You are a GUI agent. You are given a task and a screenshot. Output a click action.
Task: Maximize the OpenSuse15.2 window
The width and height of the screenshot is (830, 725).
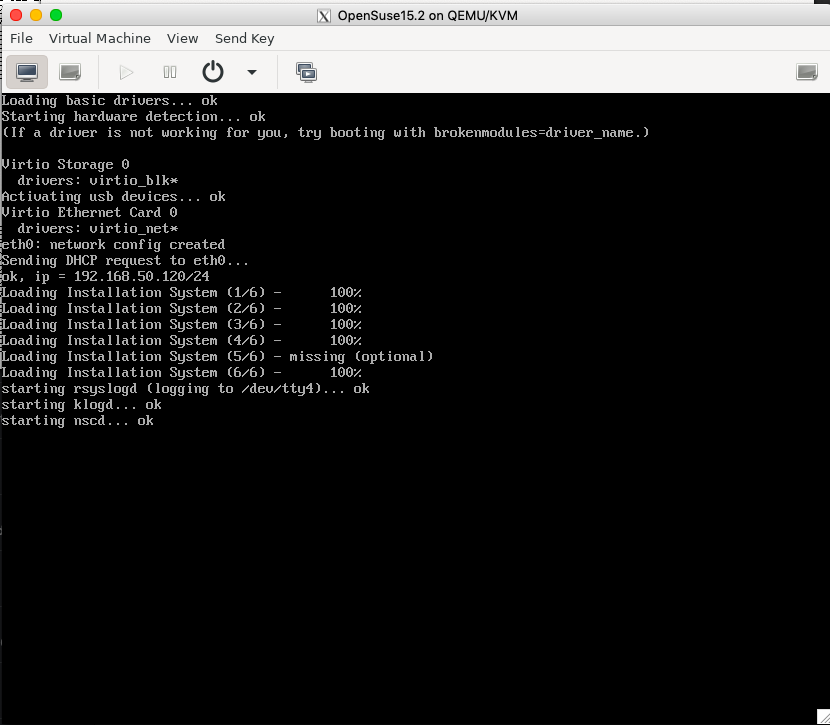point(56,15)
